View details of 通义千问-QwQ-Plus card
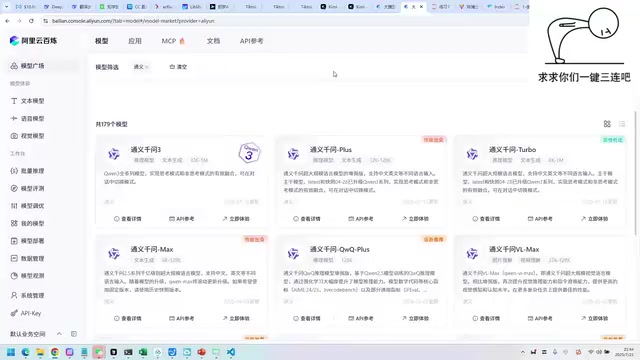 tap(307, 318)
